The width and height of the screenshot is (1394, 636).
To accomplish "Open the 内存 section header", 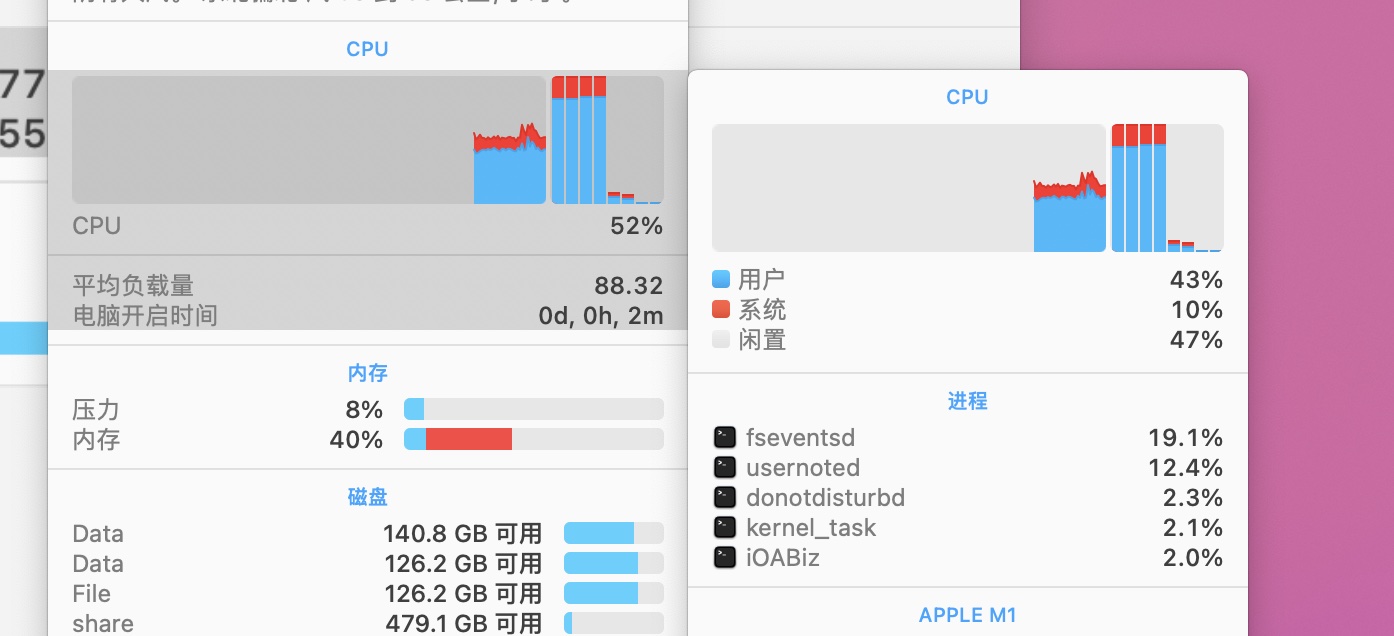I will tap(367, 373).
